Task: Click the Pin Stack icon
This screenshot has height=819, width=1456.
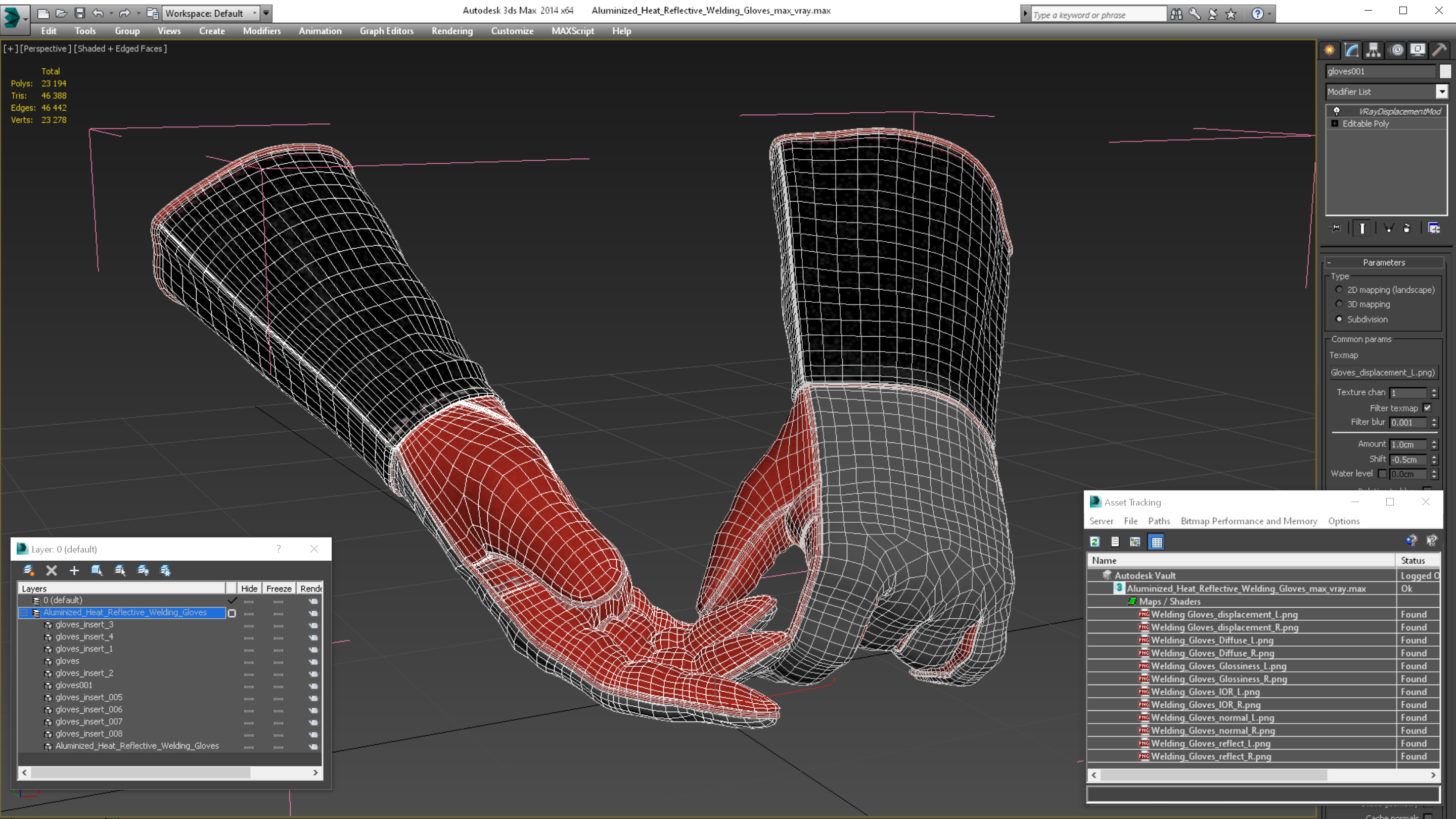Action: 1336,229
